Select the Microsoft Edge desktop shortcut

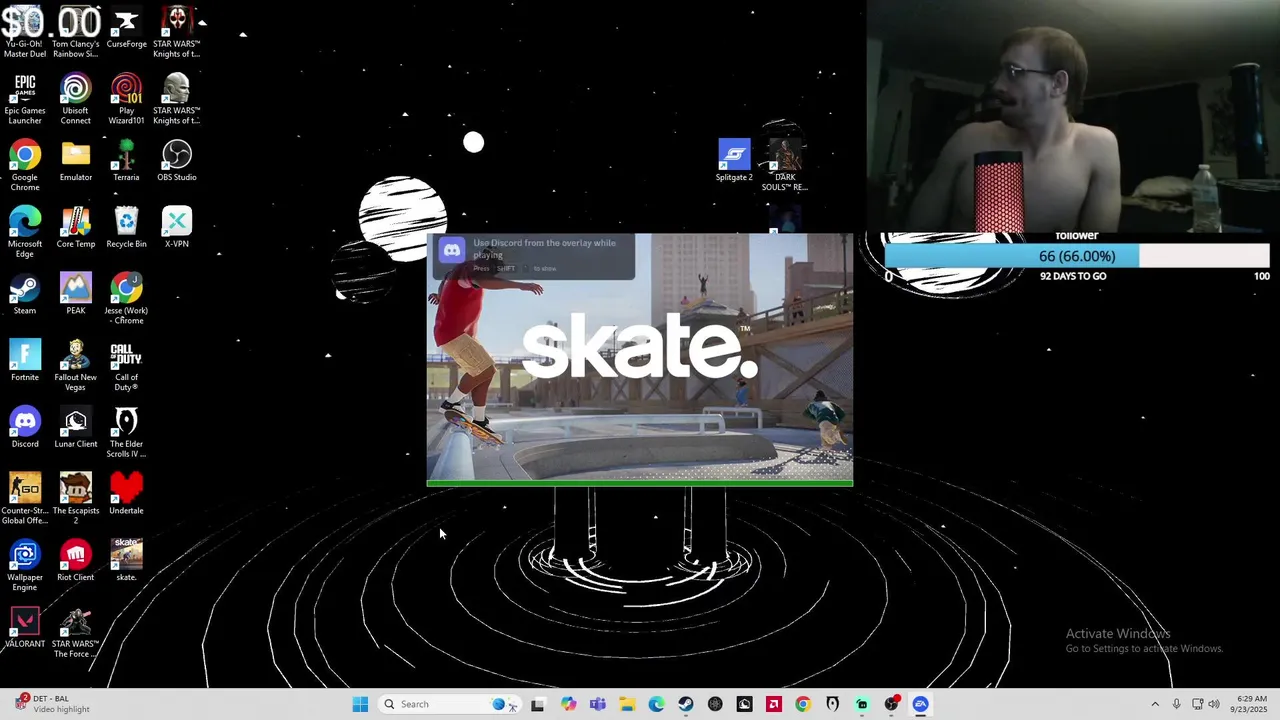point(25,233)
